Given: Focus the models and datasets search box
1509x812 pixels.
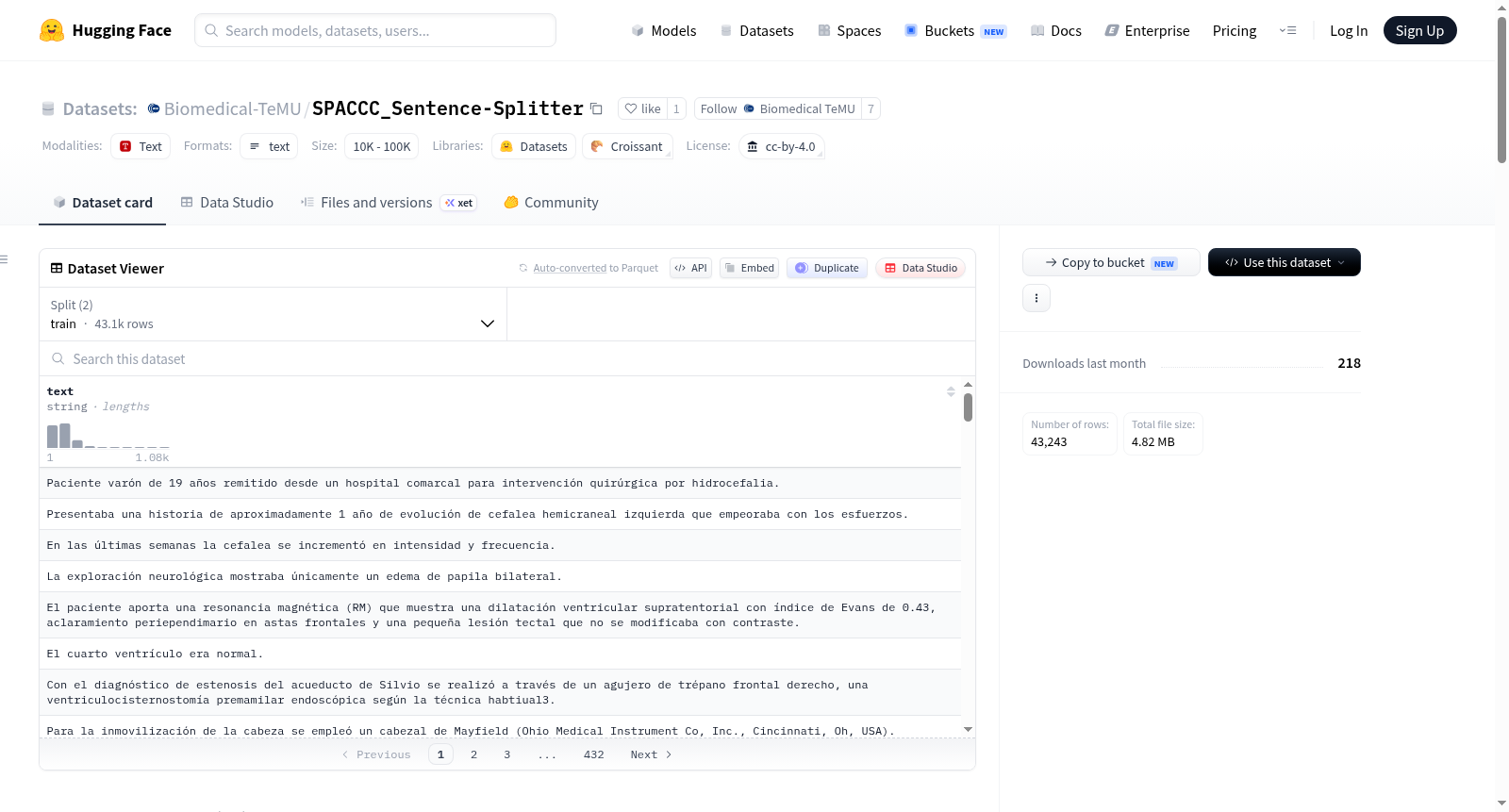Looking at the screenshot, I should [375, 30].
